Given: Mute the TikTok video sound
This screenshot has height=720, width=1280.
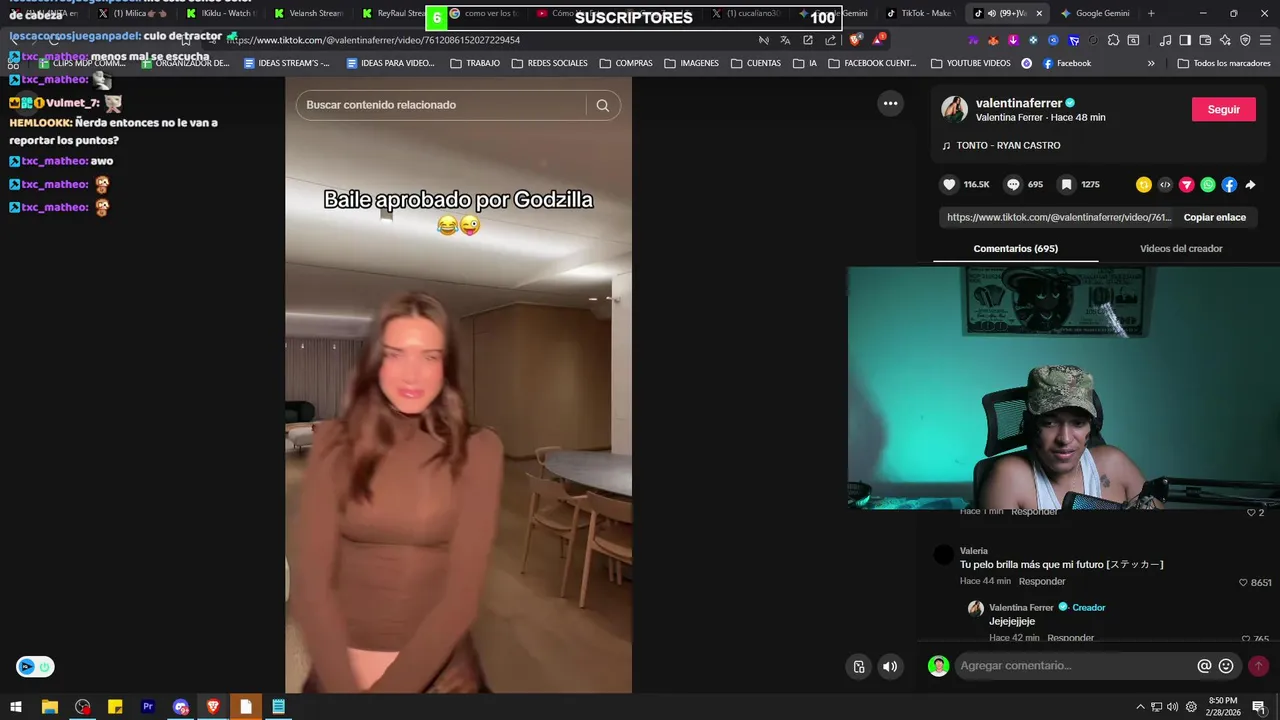Looking at the screenshot, I should [890, 666].
